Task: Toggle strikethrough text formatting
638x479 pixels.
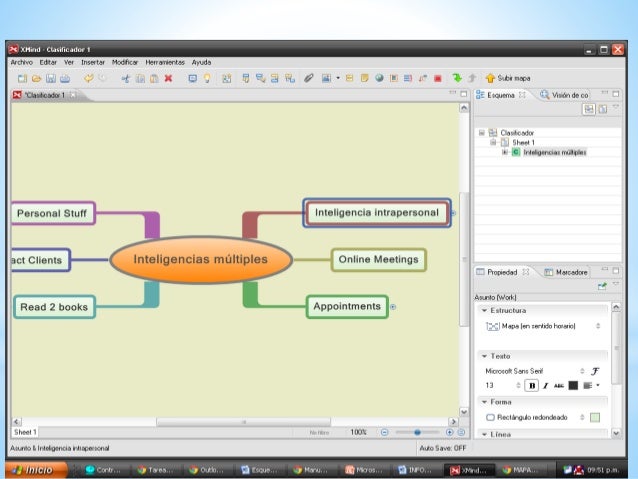Action: coord(559,385)
